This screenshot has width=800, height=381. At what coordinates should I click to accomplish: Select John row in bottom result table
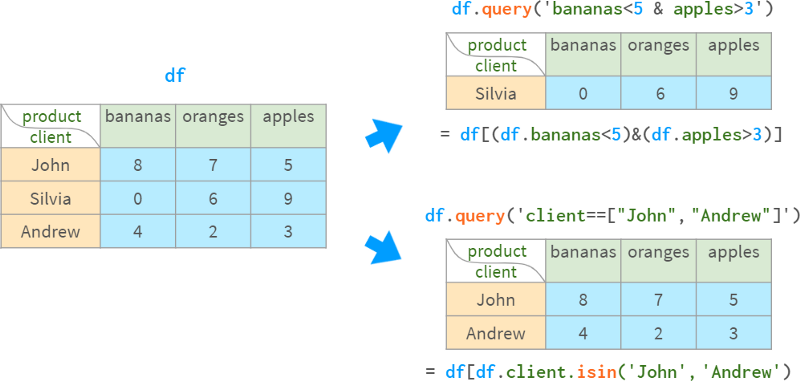(x=609, y=299)
